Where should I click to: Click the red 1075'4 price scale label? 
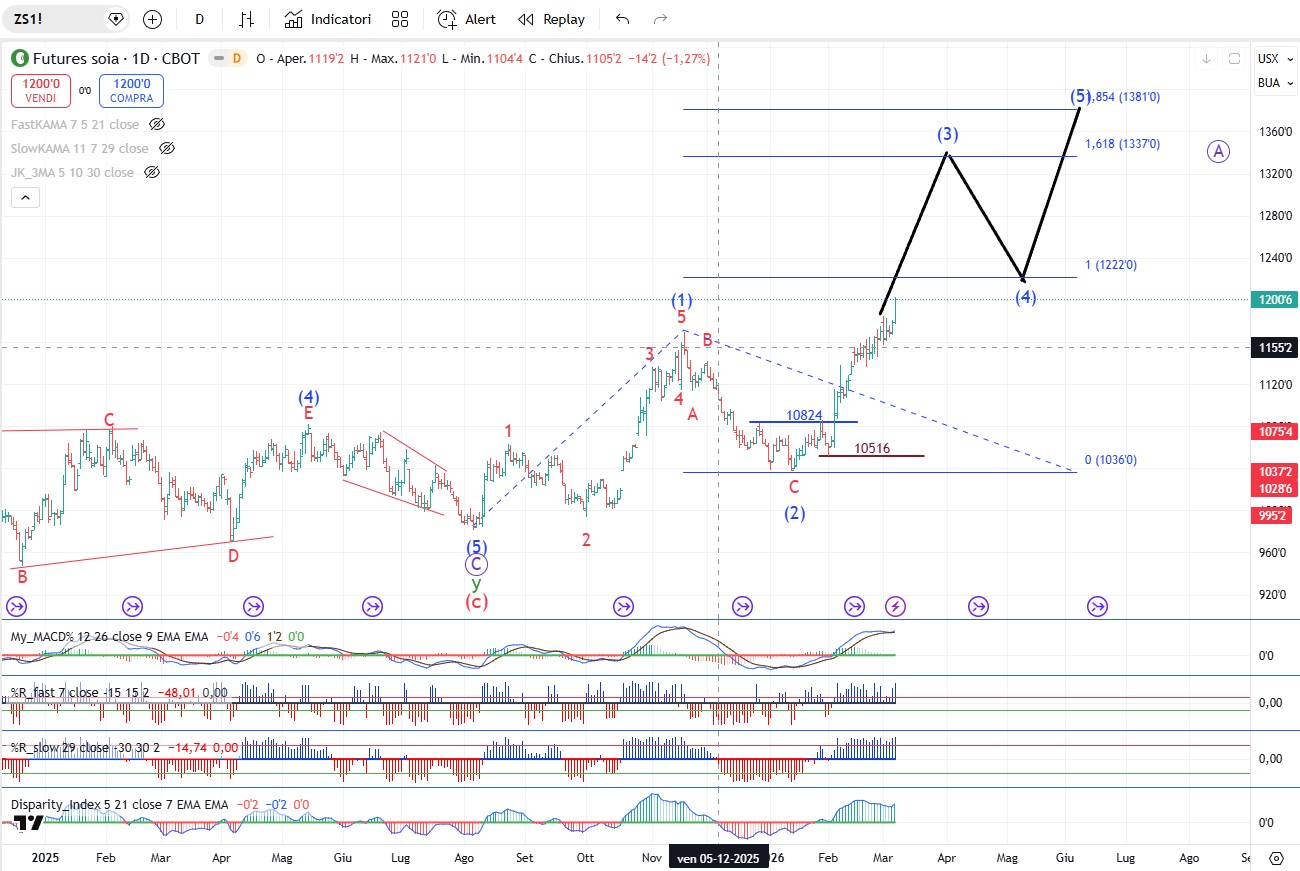click(x=1274, y=431)
